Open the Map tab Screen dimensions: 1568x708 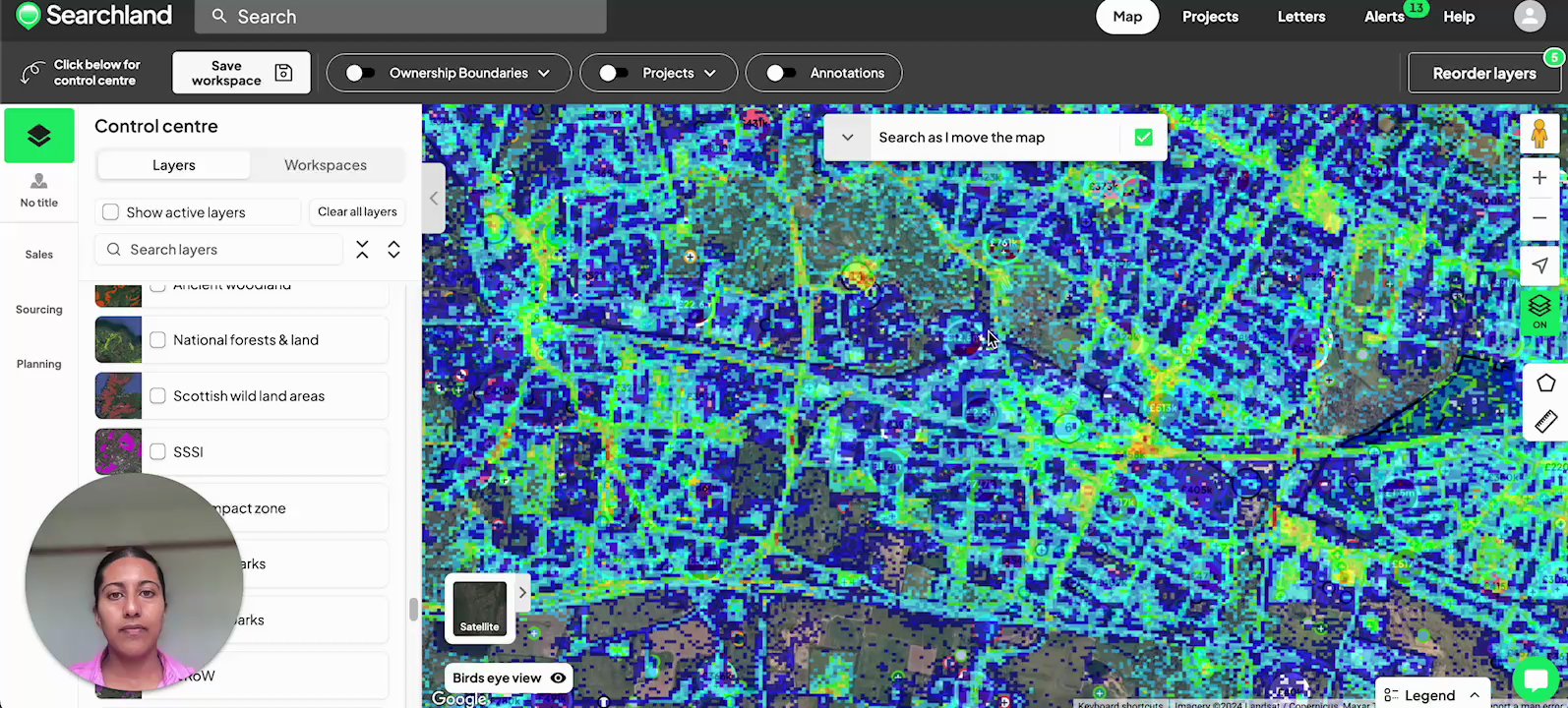(1127, 17)
